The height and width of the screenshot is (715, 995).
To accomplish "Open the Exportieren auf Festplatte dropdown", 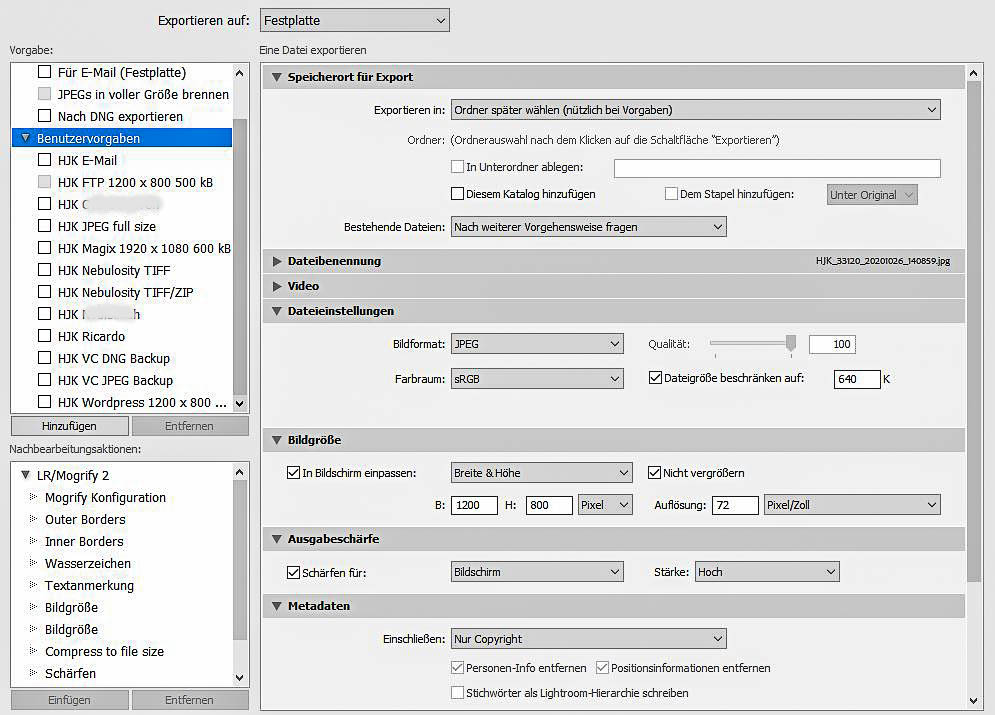I will pyautogui.click(x=354, y=20).
